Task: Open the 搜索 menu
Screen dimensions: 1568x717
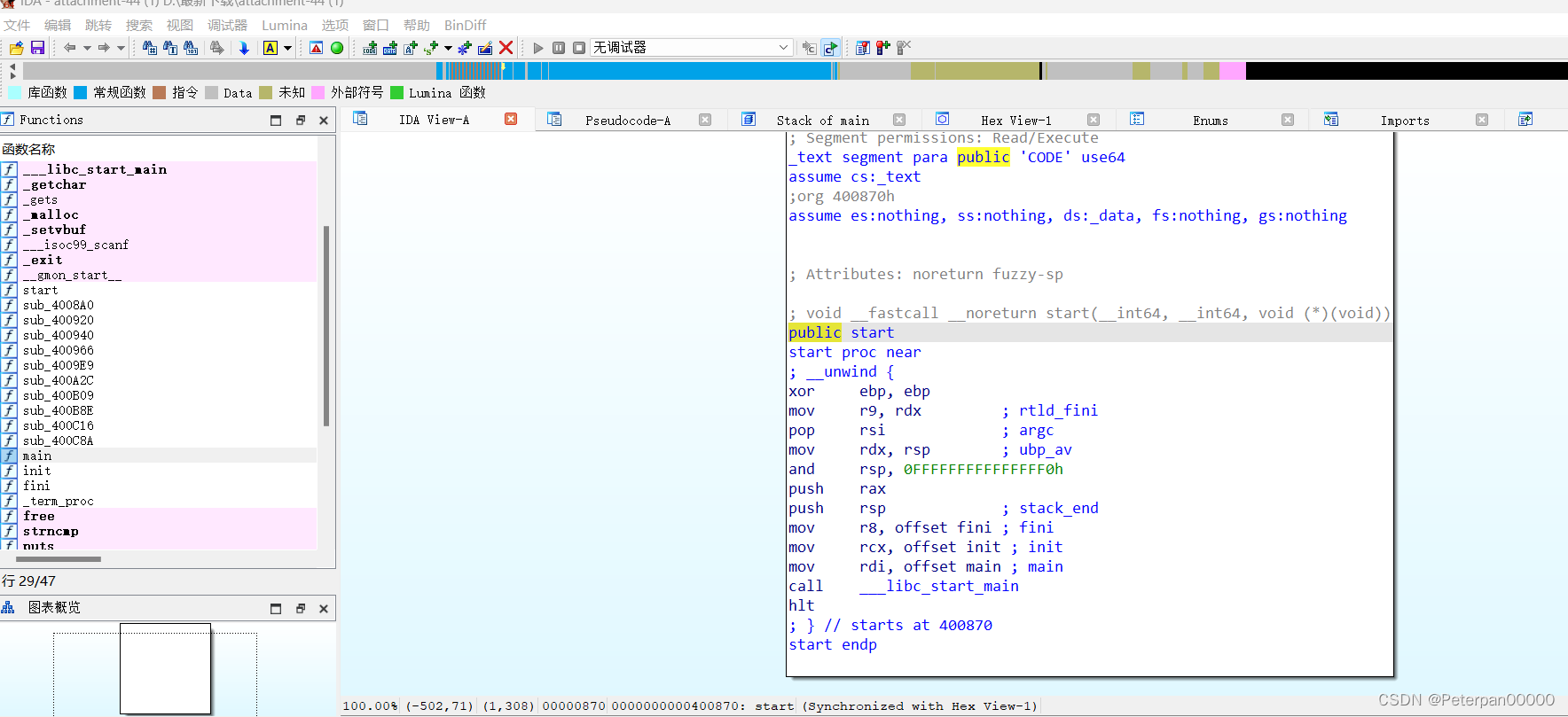Action: point(139,25)
